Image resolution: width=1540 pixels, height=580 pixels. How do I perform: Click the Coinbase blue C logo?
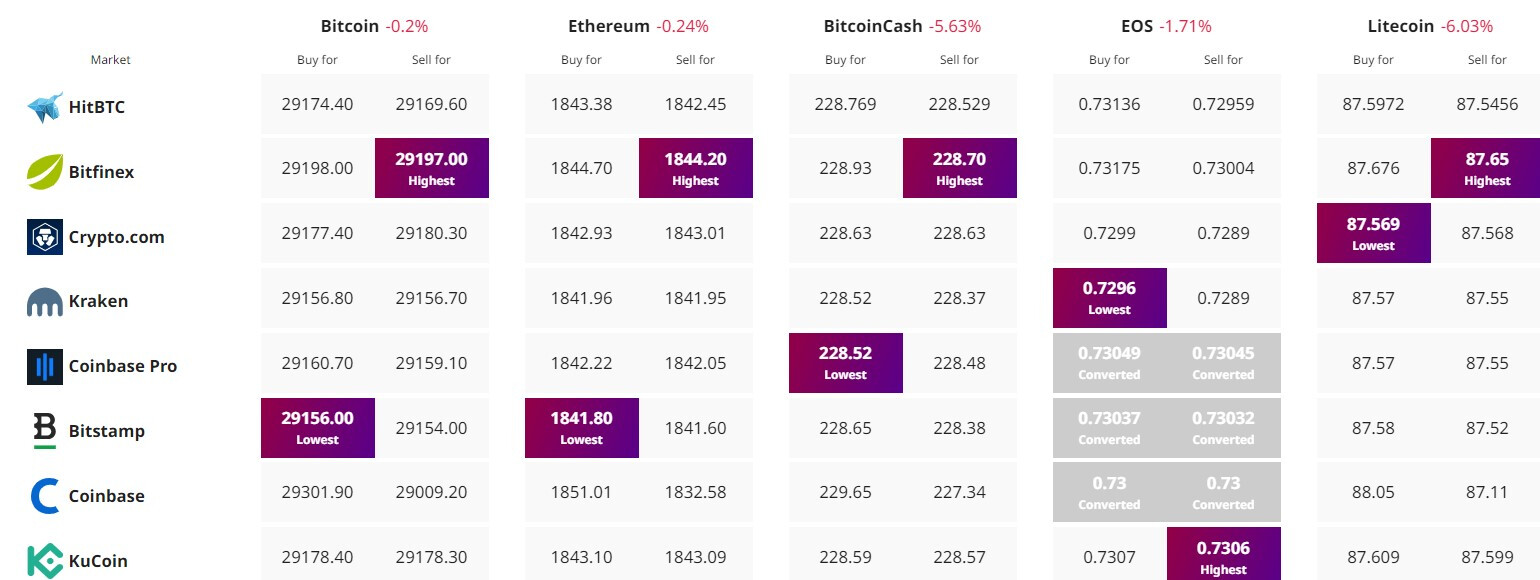click(45, 496)
